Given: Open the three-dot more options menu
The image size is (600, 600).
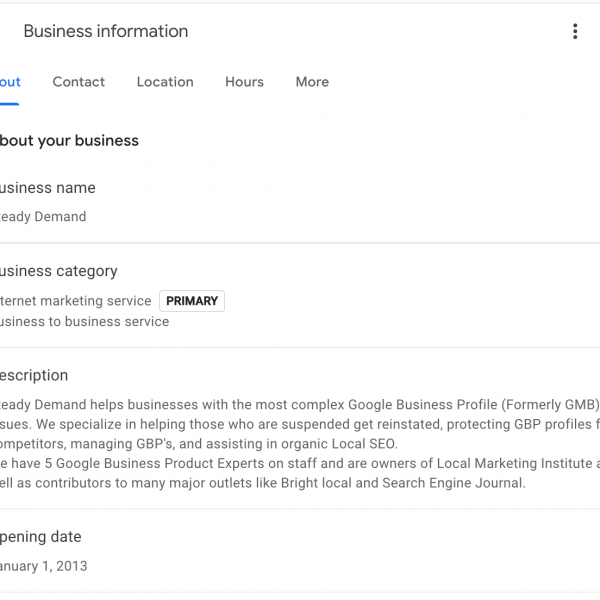Looking at the screenshot, I should [575, 32].
